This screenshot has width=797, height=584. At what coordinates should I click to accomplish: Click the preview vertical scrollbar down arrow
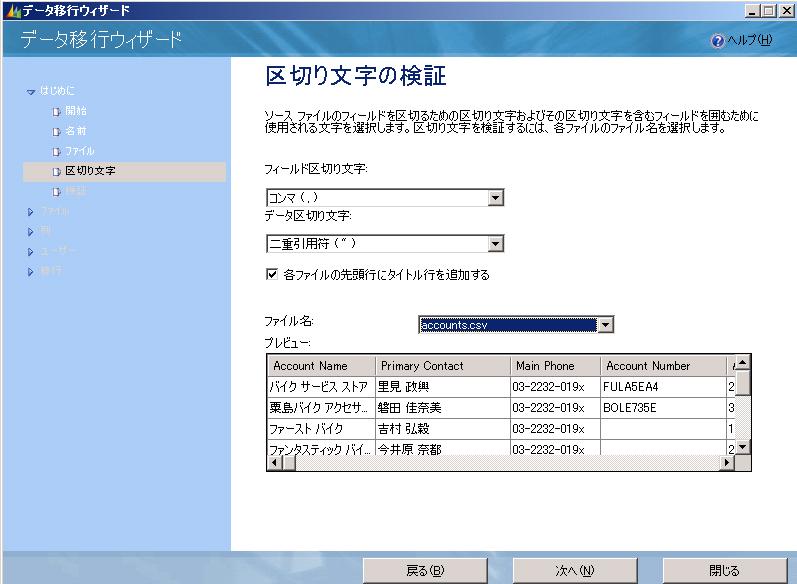(x=742, y=447)
